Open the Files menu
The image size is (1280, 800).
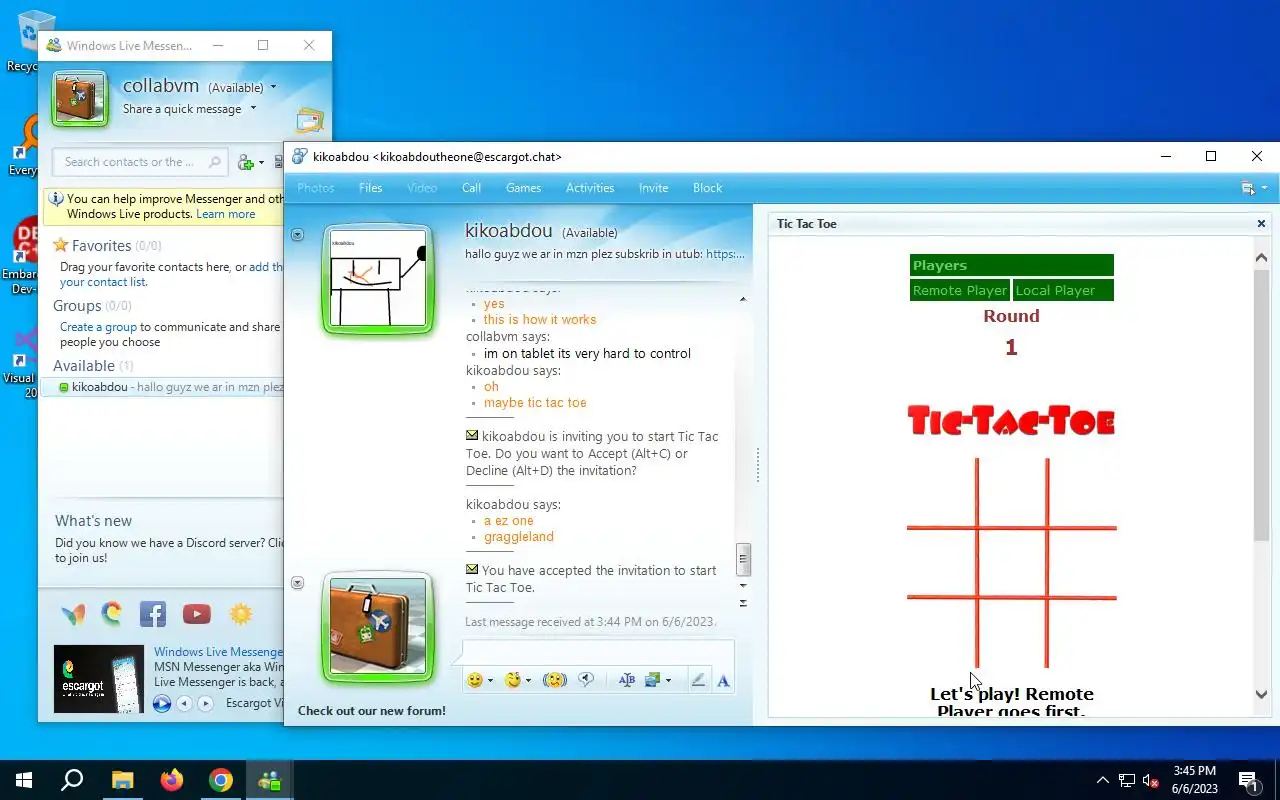click(x=371, y=188)
